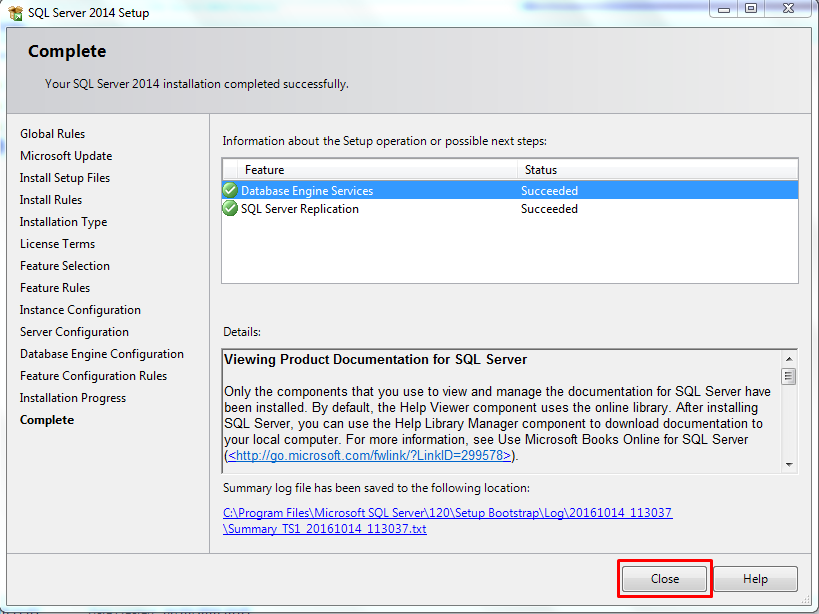Click the Global Rules step

coord(53,134)
